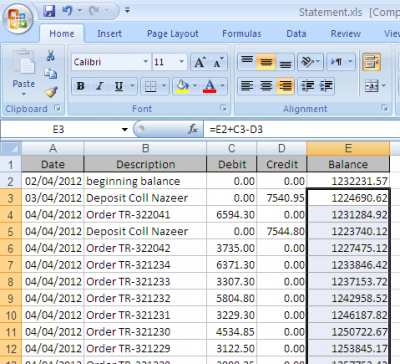The width and height of the screenshot is (400, 364).
Task: Apply the yellow fill color bucket
Action: (182, 86)
